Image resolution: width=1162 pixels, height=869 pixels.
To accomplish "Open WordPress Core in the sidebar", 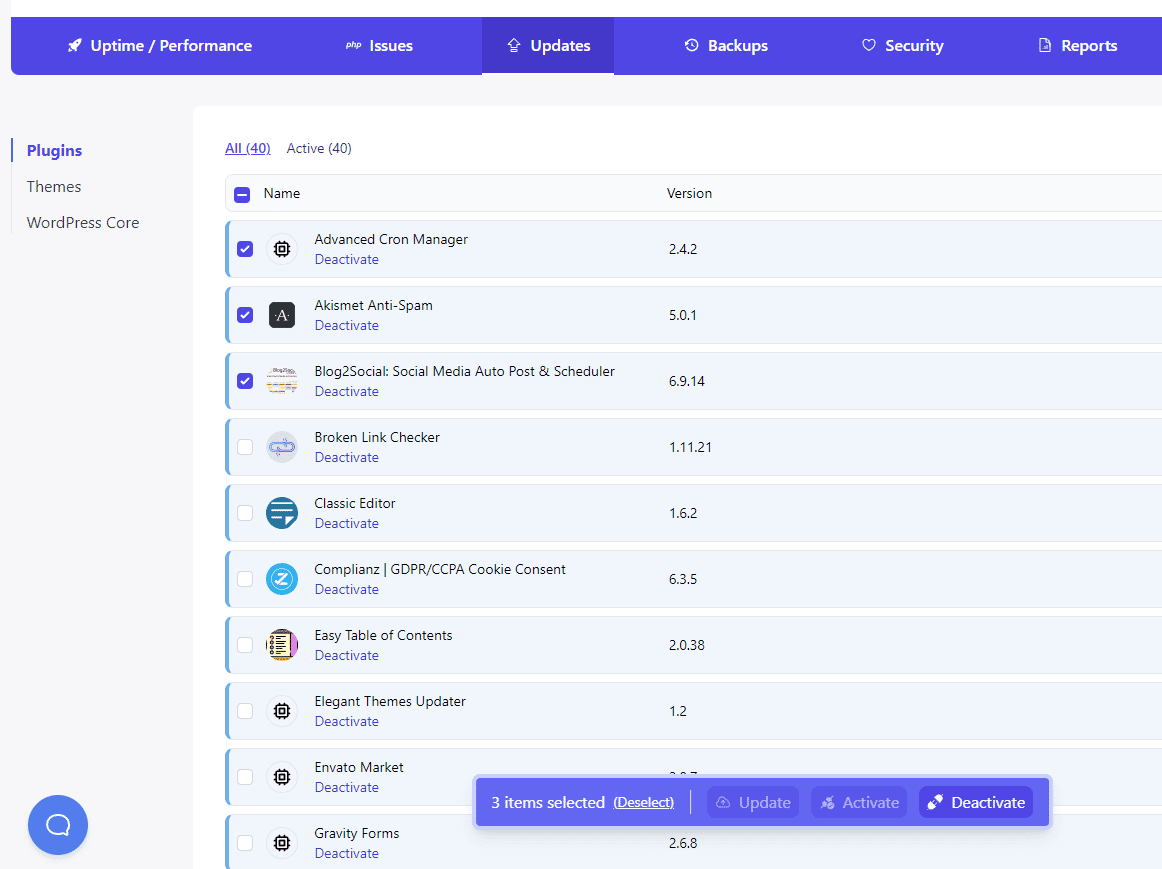I will click(x=83, y=223).
